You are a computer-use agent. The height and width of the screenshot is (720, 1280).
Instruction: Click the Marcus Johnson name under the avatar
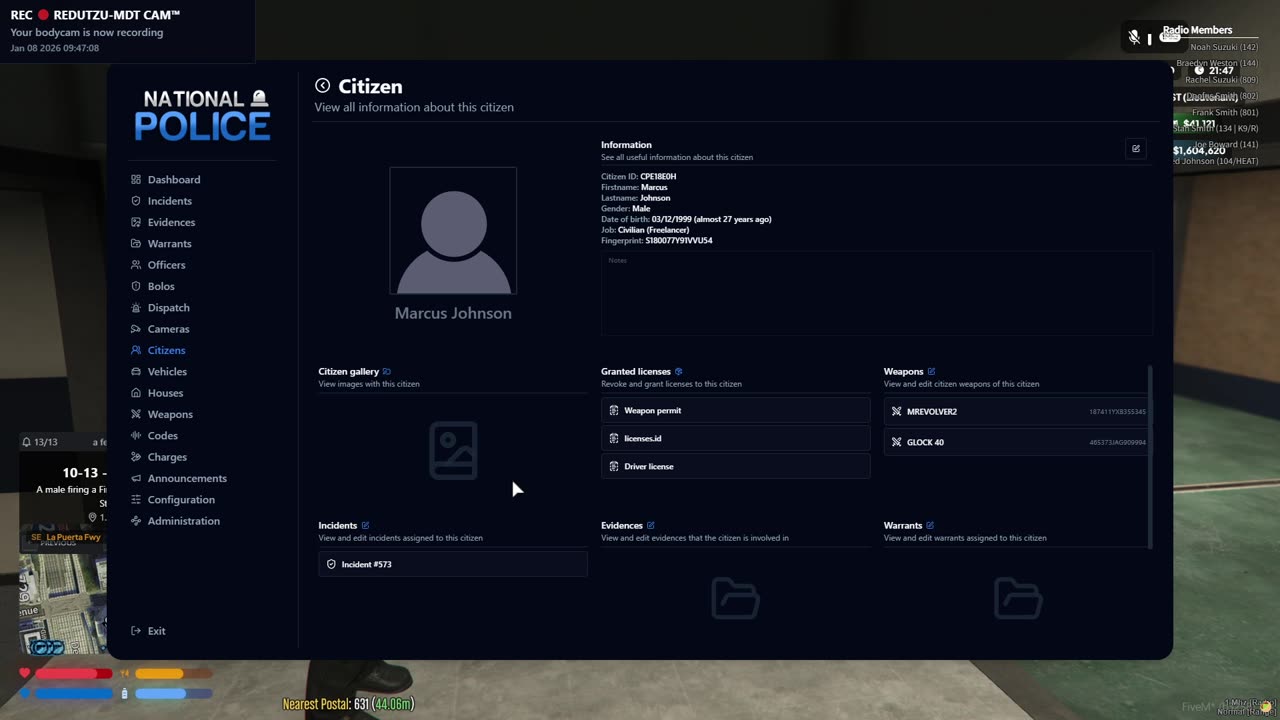coord(453,313)
